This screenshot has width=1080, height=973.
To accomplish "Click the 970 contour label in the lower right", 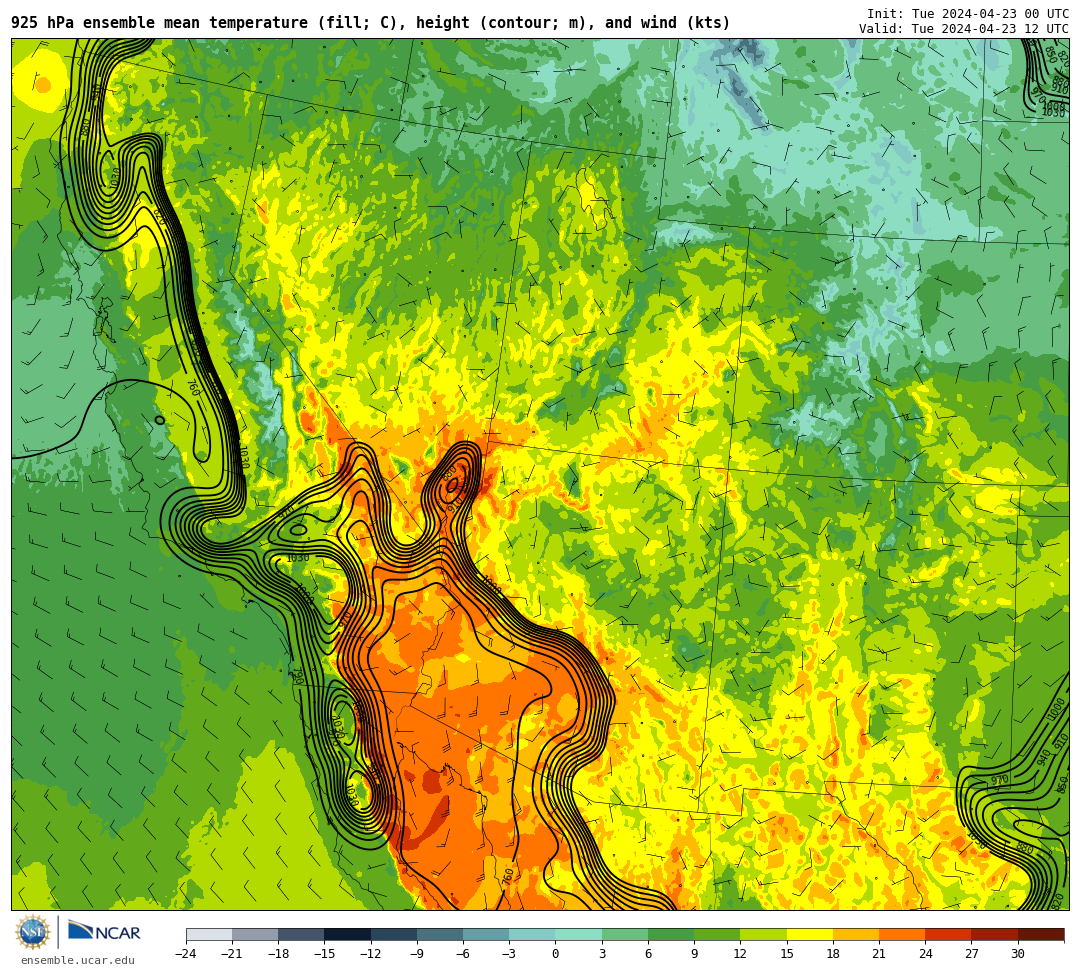I will 999,780.
